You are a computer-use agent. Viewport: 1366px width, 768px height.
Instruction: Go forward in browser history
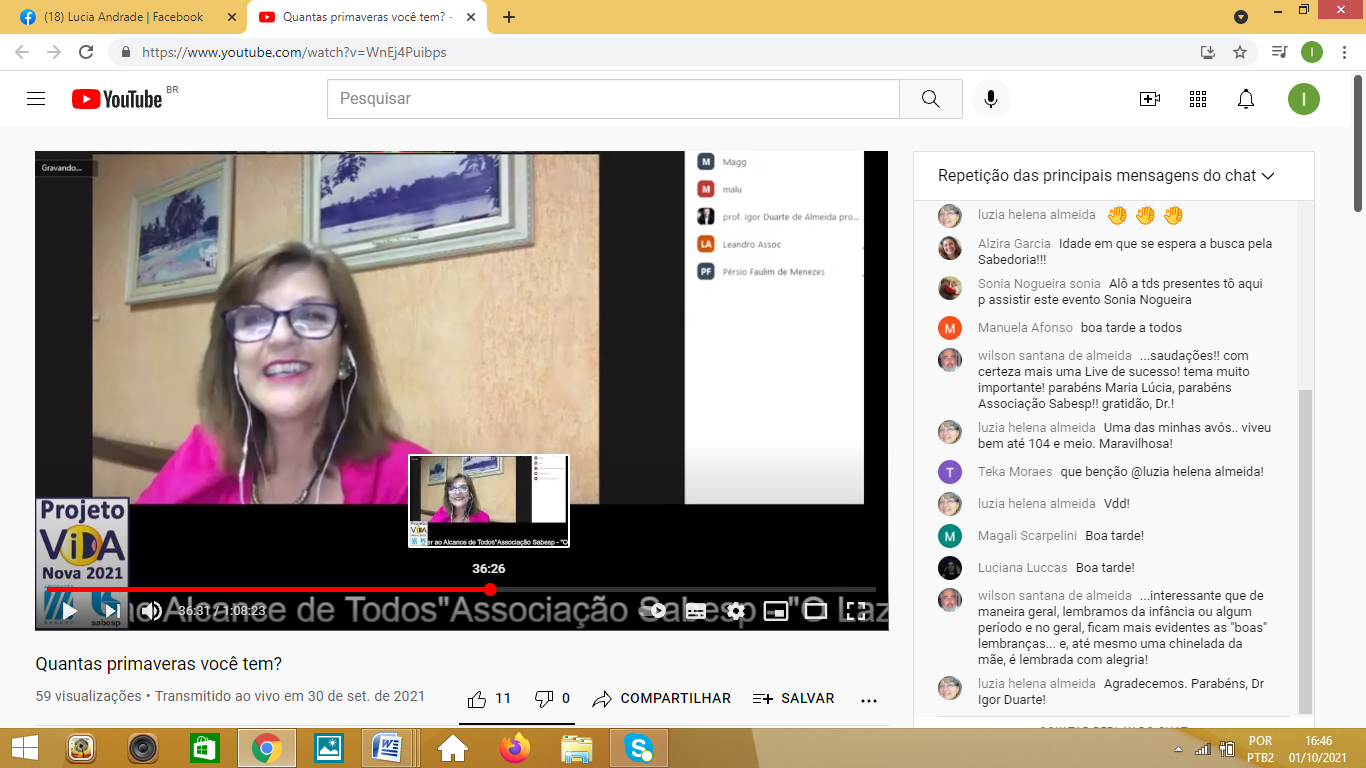(x=54, y=52)
